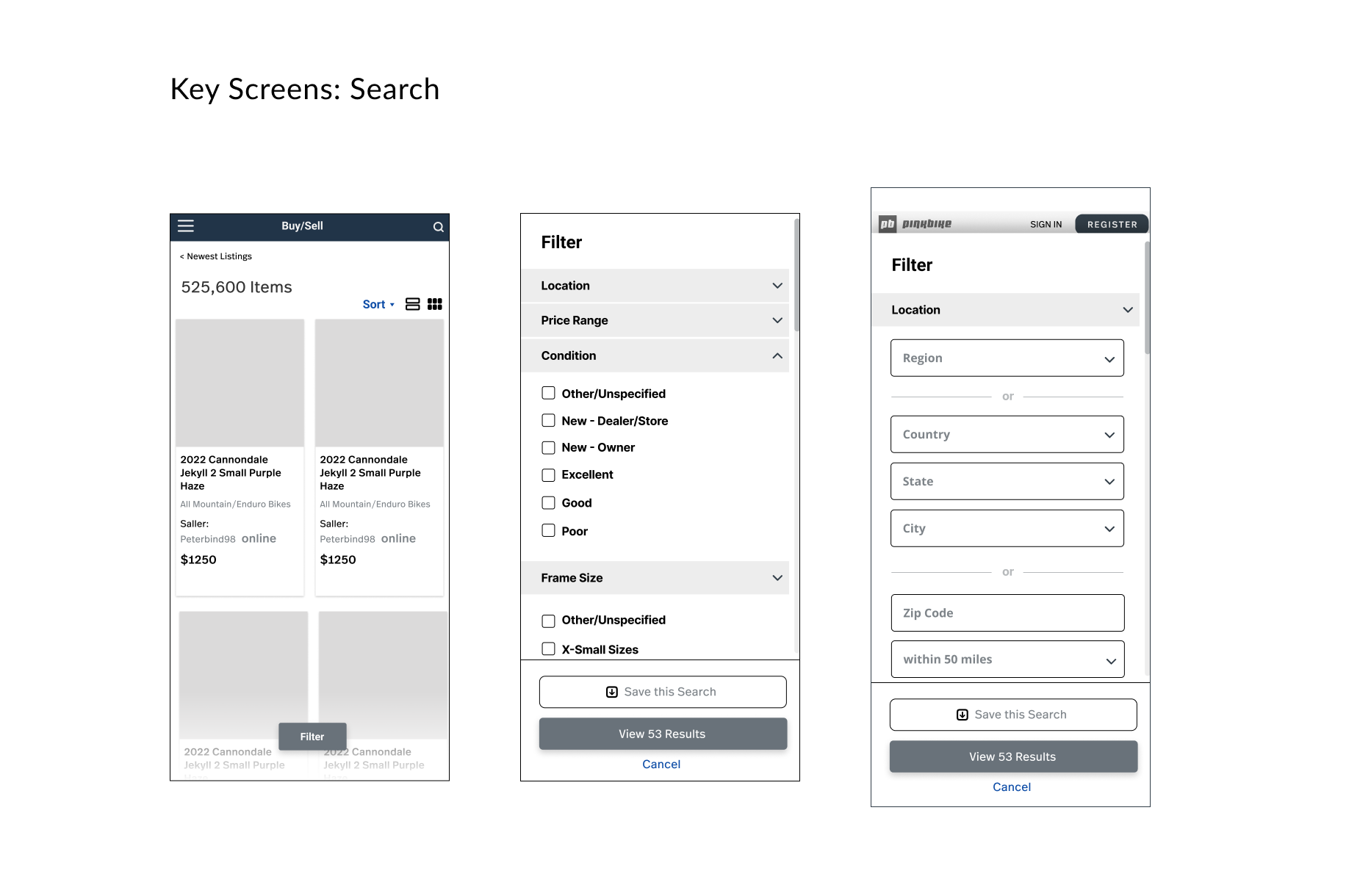Click the REGISTER button
The width and height of the screenshot is (1360, 896).
(1112, 224)
